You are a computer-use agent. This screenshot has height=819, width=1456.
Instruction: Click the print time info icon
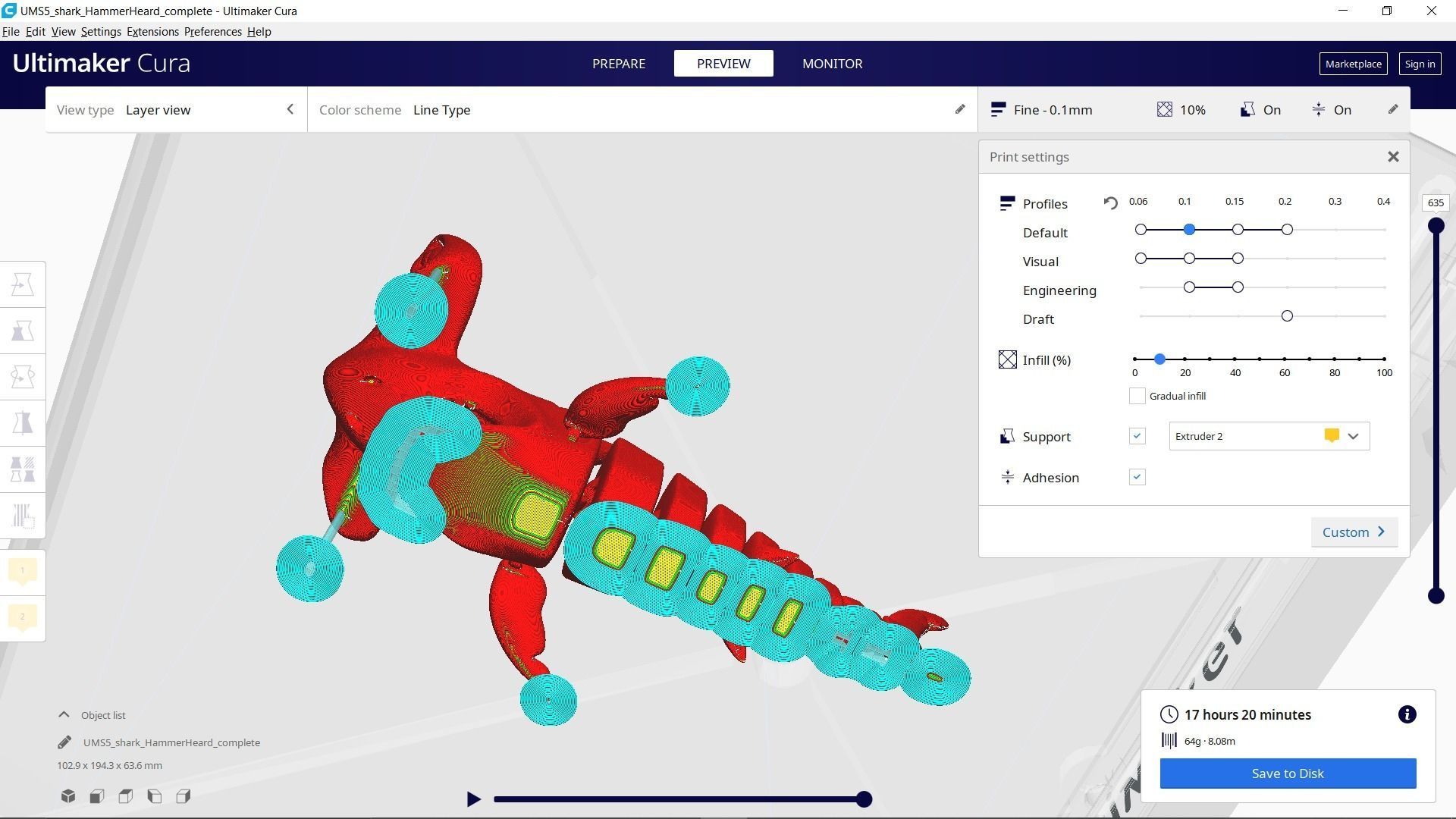(x=1407, y=714)
